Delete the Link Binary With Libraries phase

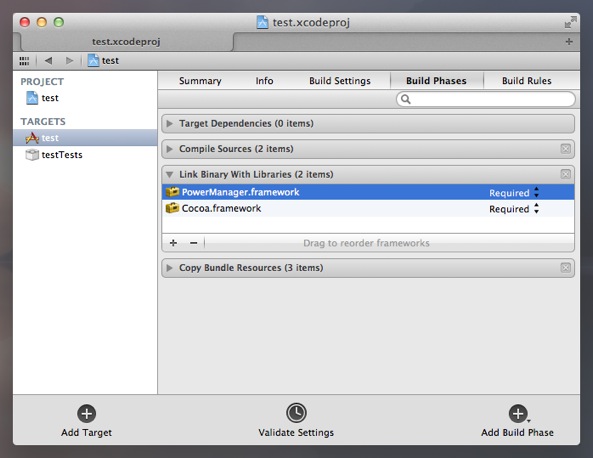click(565, 174)
